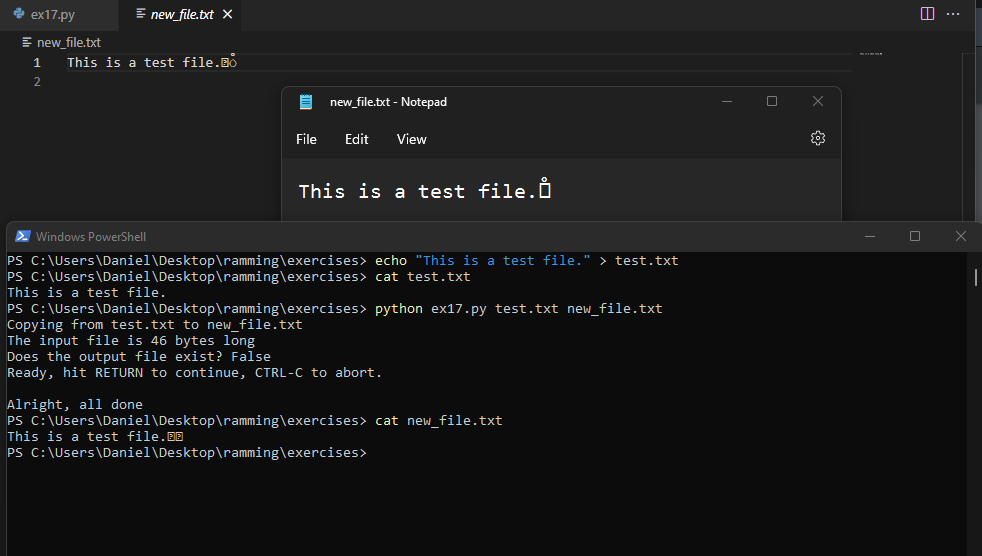Viewport: 982px width, 556px height.
Task: Open the View menu in Notepad
Action: click(x=411, y=139)
